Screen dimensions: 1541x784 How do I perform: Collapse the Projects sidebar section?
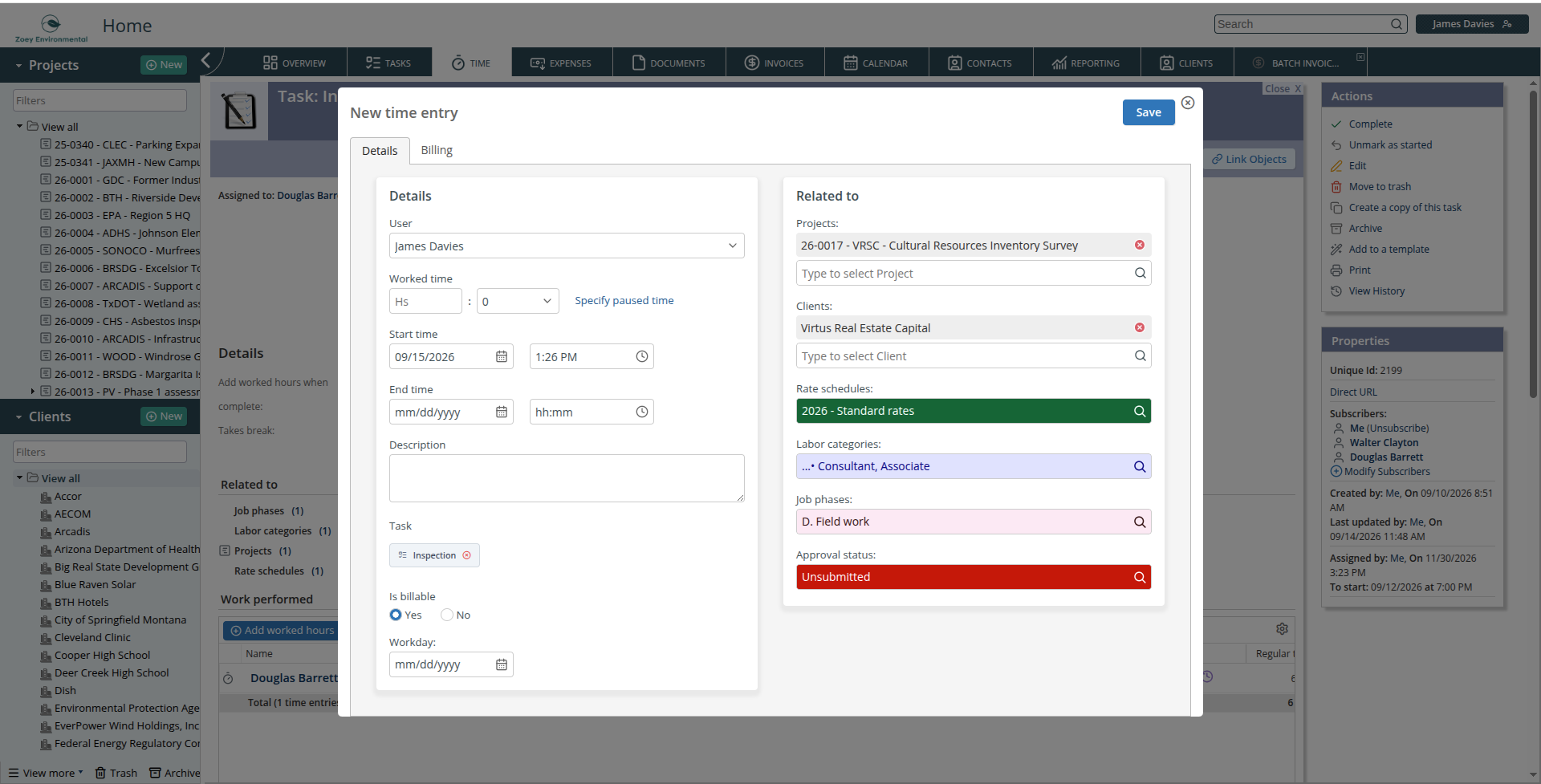[18, 66]
